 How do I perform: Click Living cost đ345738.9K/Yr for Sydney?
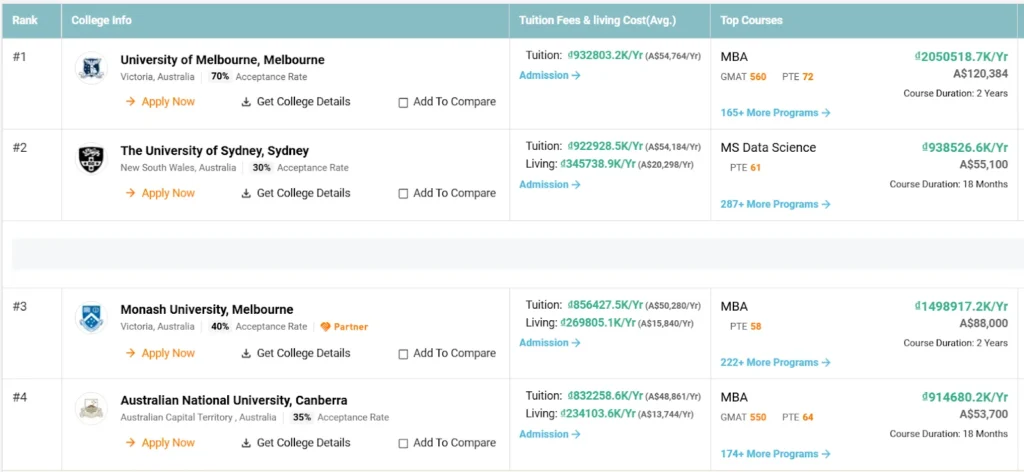pyautogui.click(x=598, y=163)
